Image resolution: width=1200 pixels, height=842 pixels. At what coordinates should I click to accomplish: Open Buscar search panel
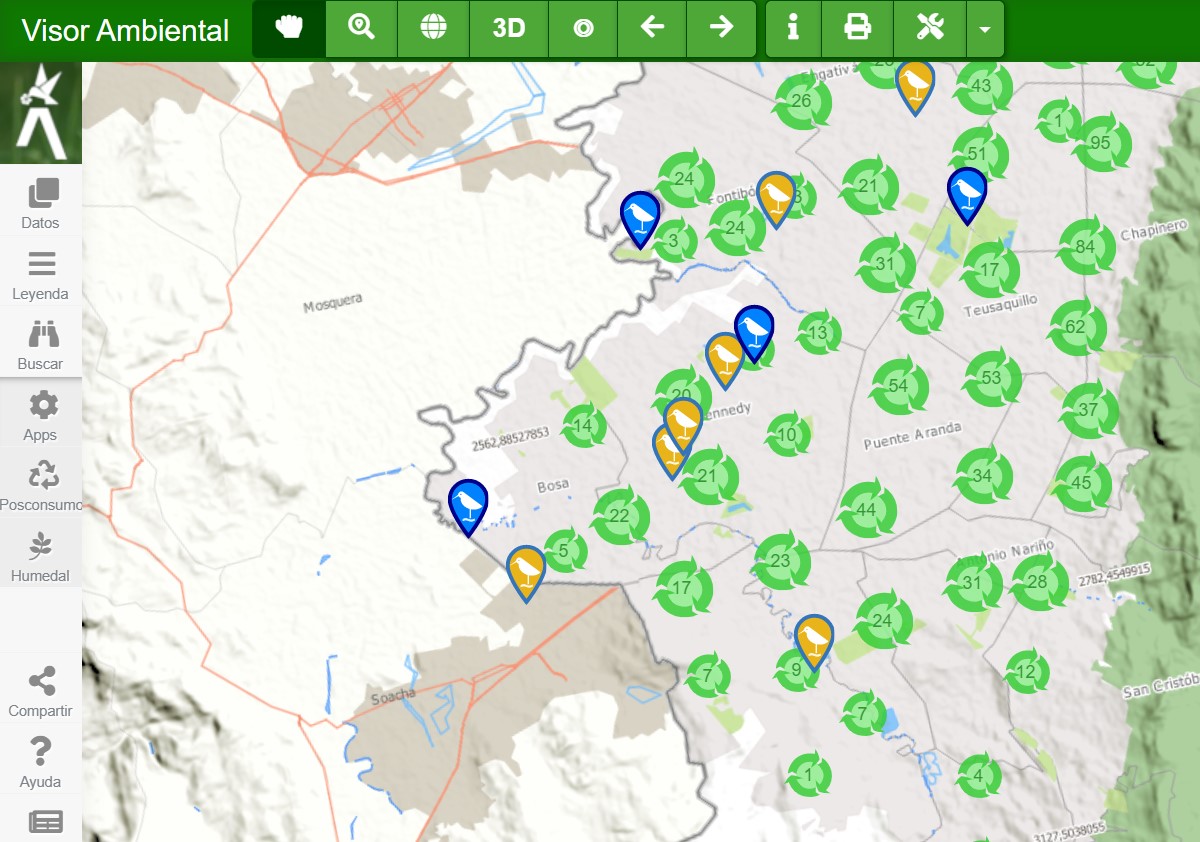[x=41, y=345]
